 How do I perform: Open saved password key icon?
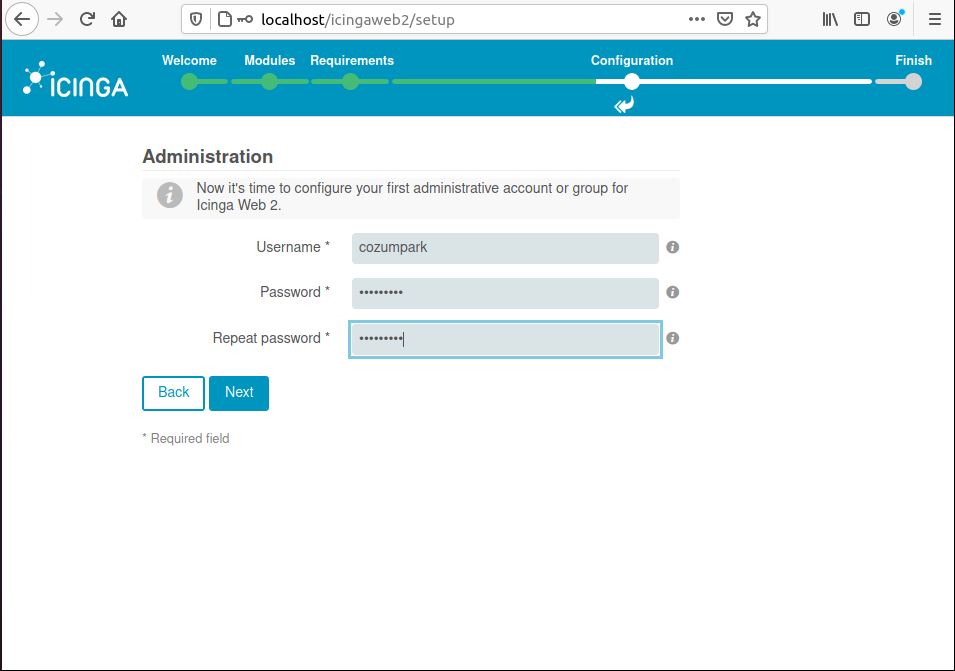coord(245,19)
